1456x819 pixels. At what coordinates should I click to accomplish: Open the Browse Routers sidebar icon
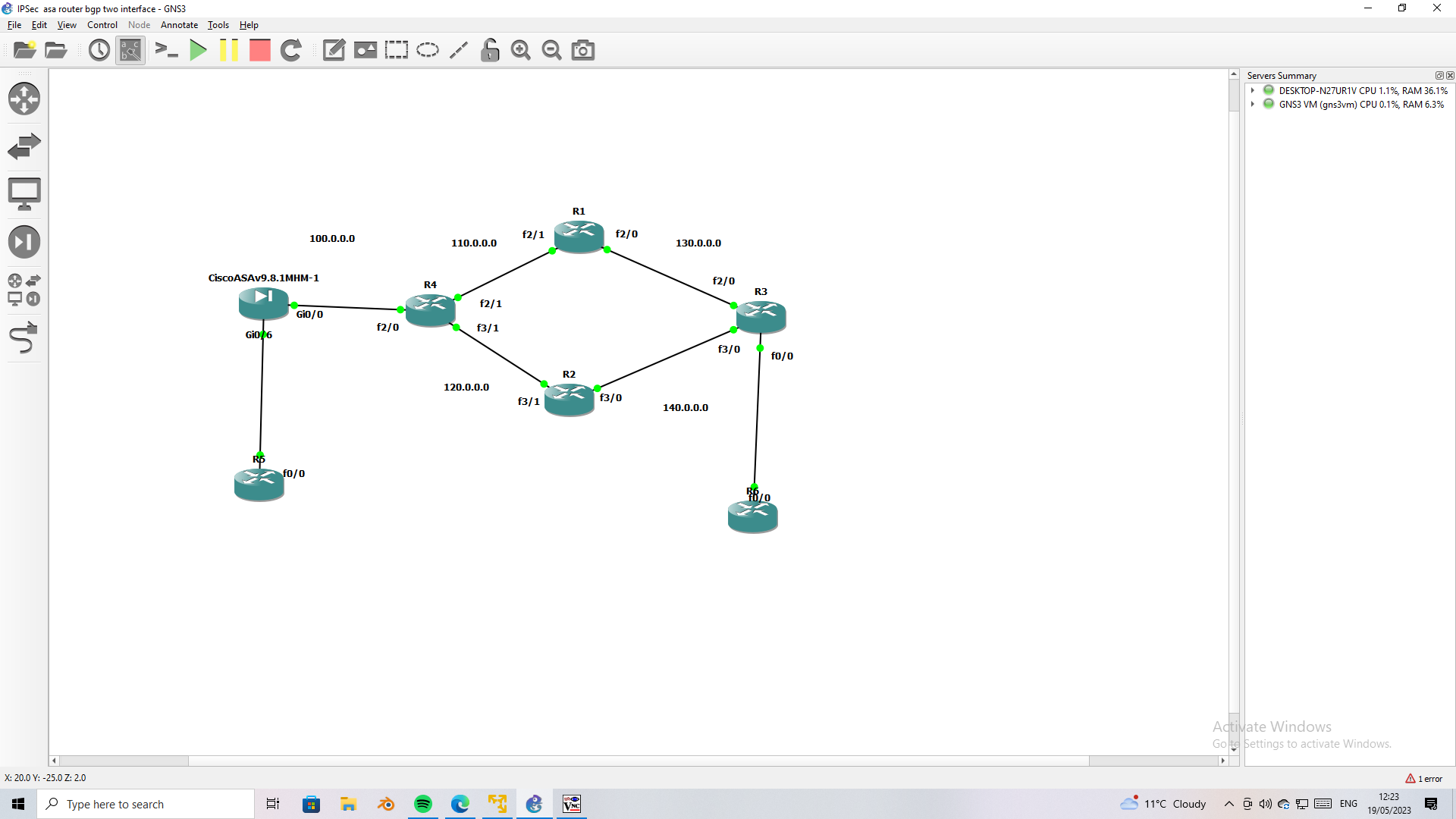(24, 99)
